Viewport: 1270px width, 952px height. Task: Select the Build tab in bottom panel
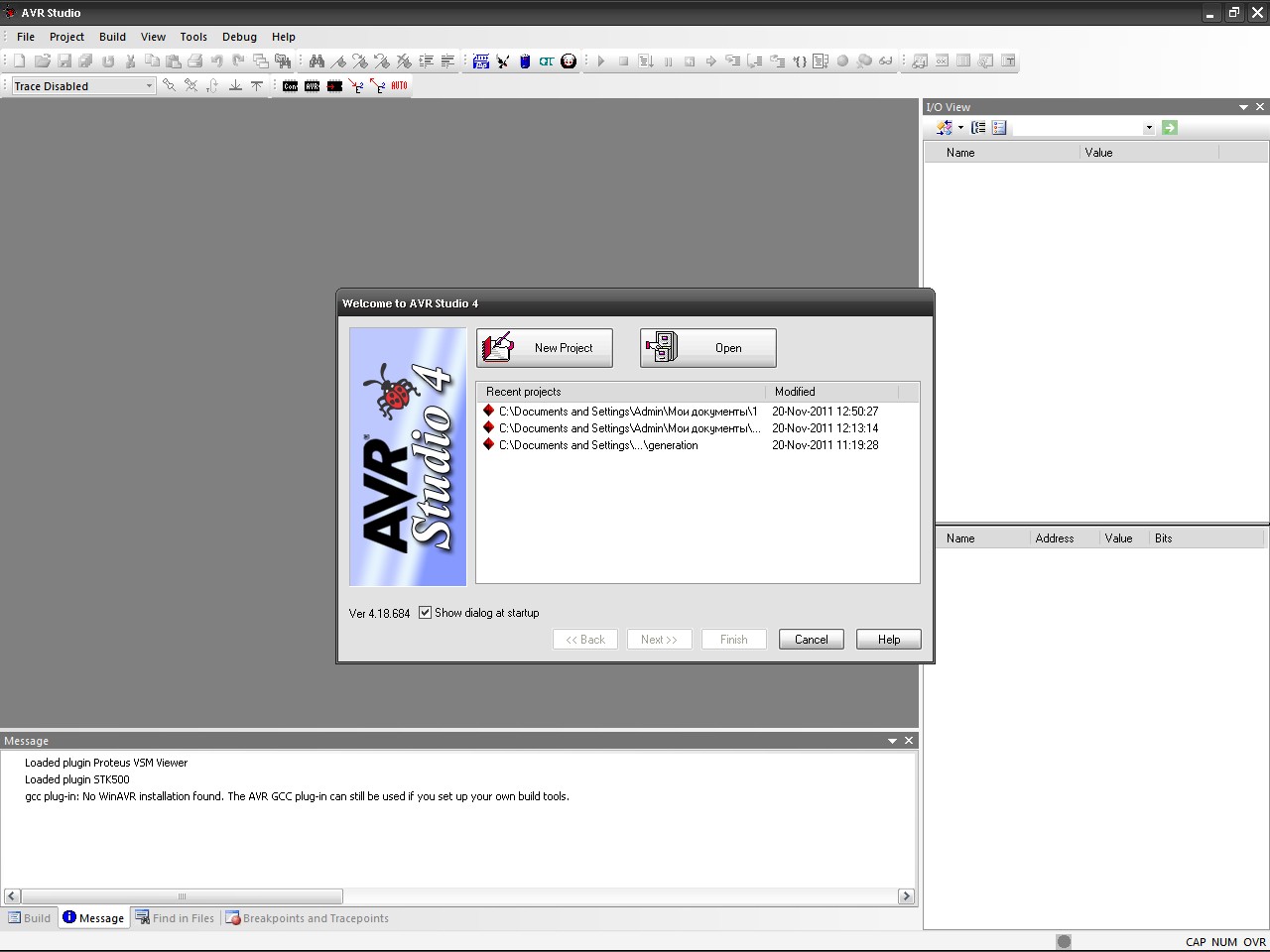[29, 918]
